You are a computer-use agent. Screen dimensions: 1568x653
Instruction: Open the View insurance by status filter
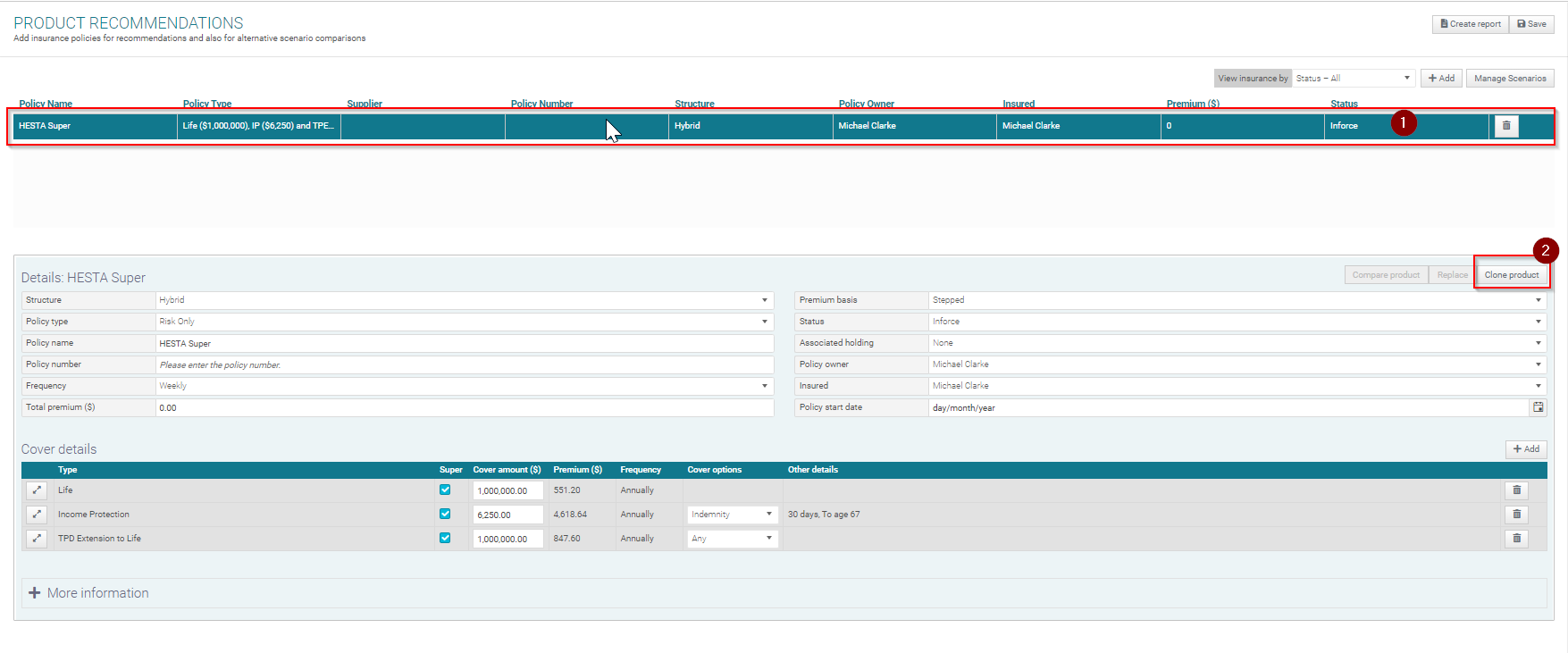point(1354,79)
